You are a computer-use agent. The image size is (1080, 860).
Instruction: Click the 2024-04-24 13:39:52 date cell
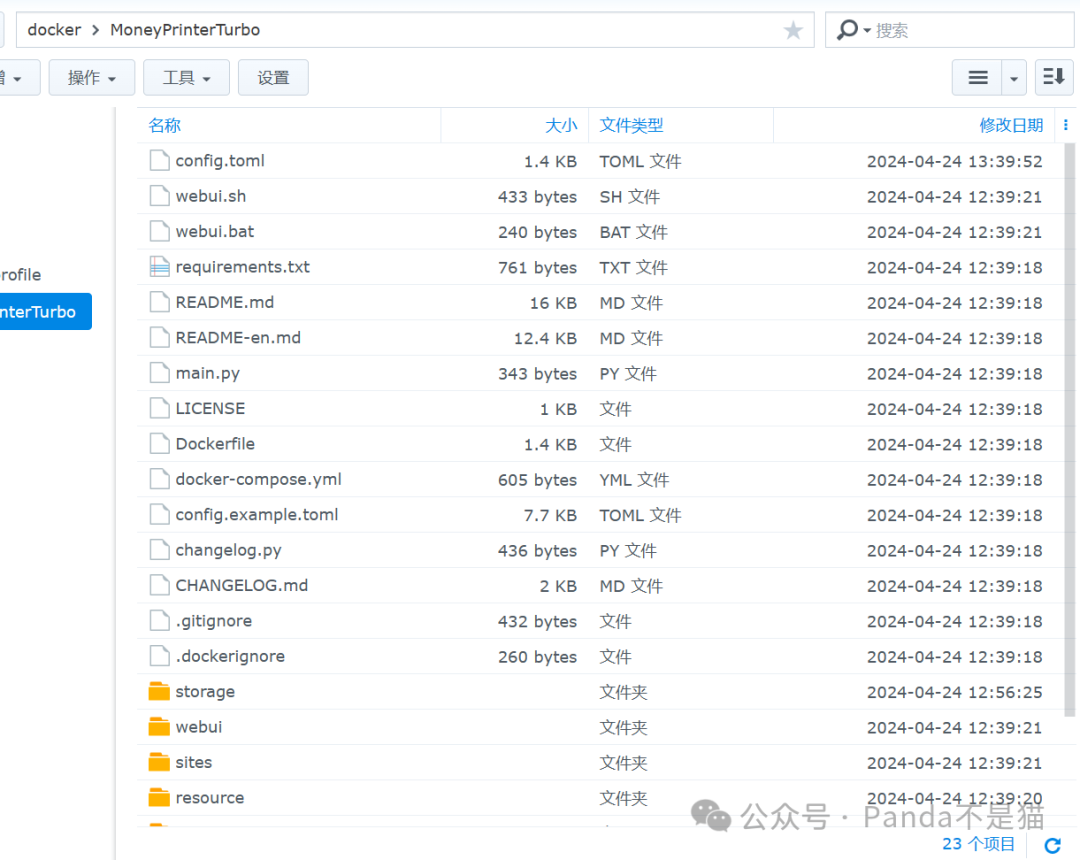[x=955, y=161]
